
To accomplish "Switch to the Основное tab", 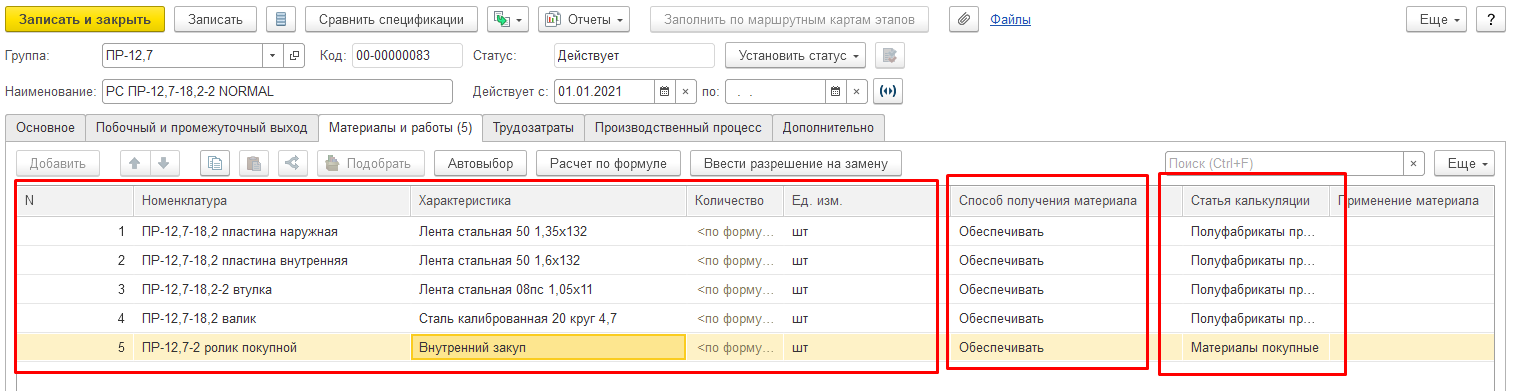I will point(45,128).
